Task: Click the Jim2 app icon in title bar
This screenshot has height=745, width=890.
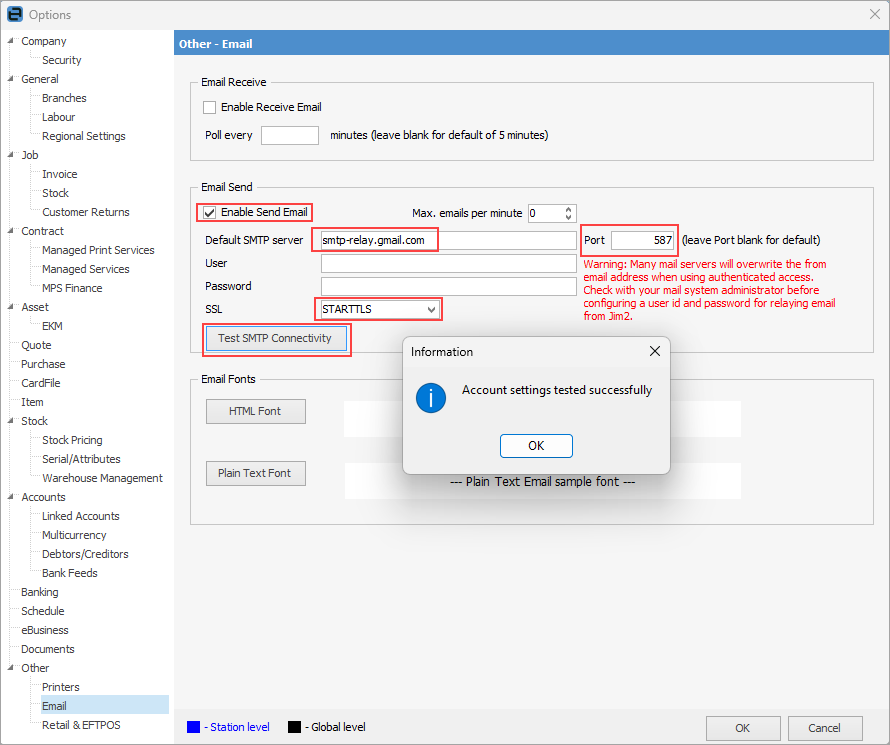Action: [15, 15]
